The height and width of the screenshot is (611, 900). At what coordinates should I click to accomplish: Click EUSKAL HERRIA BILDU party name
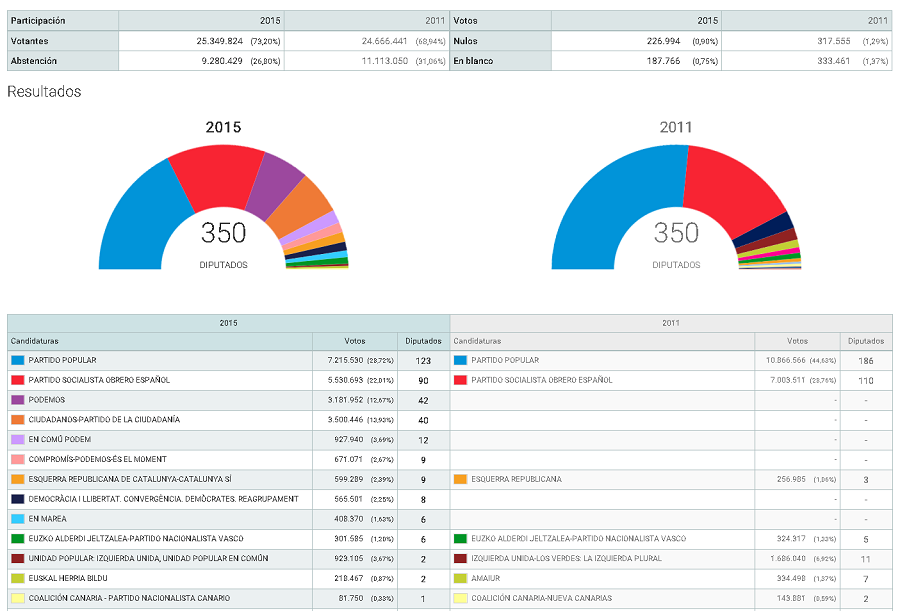(x=68, y=578)
